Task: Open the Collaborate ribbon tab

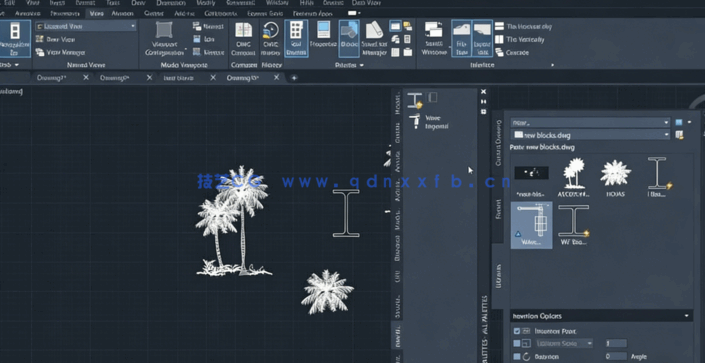Action: click(221, 13)
